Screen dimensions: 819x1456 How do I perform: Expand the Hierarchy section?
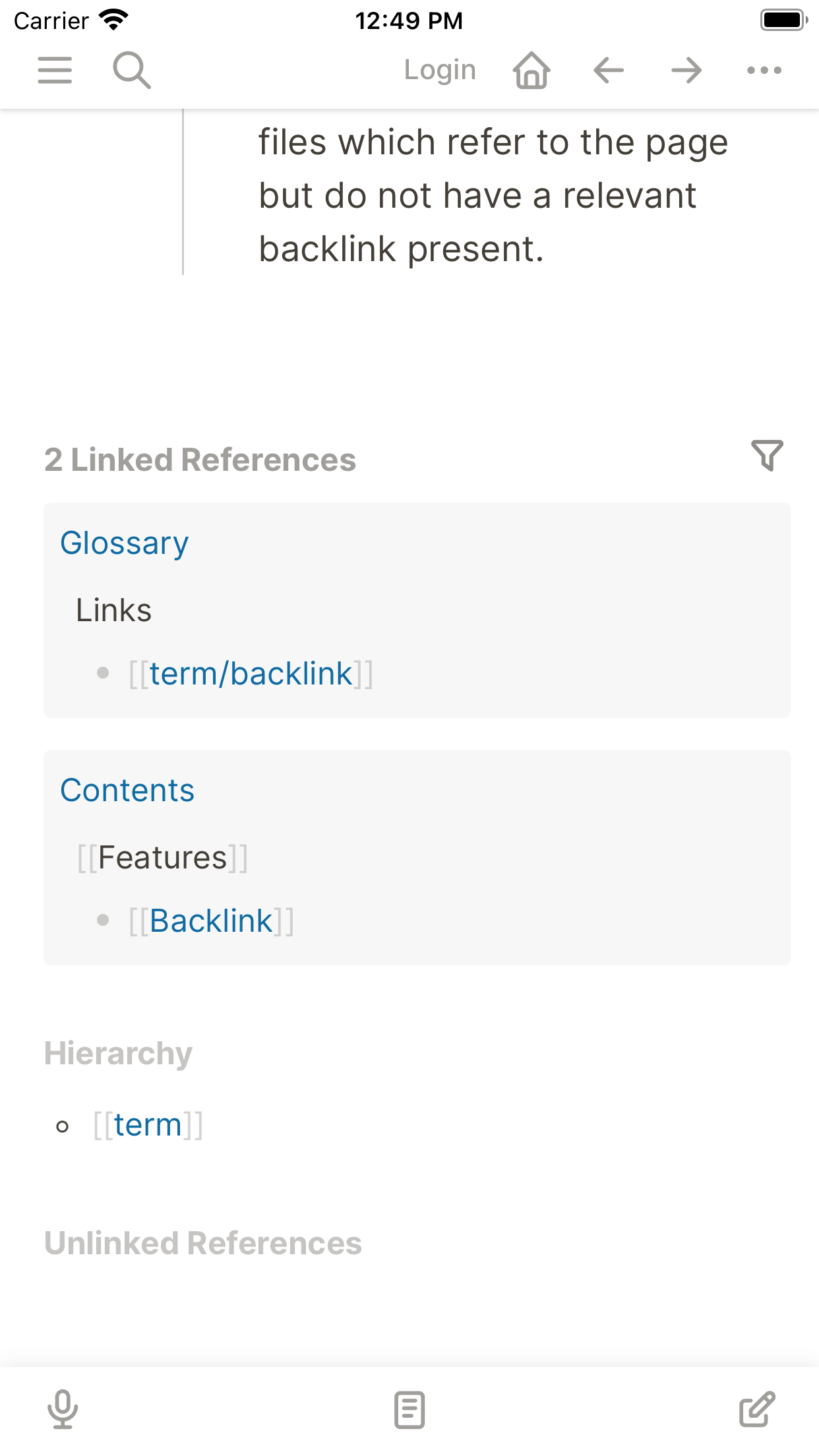click(117, 1053)
